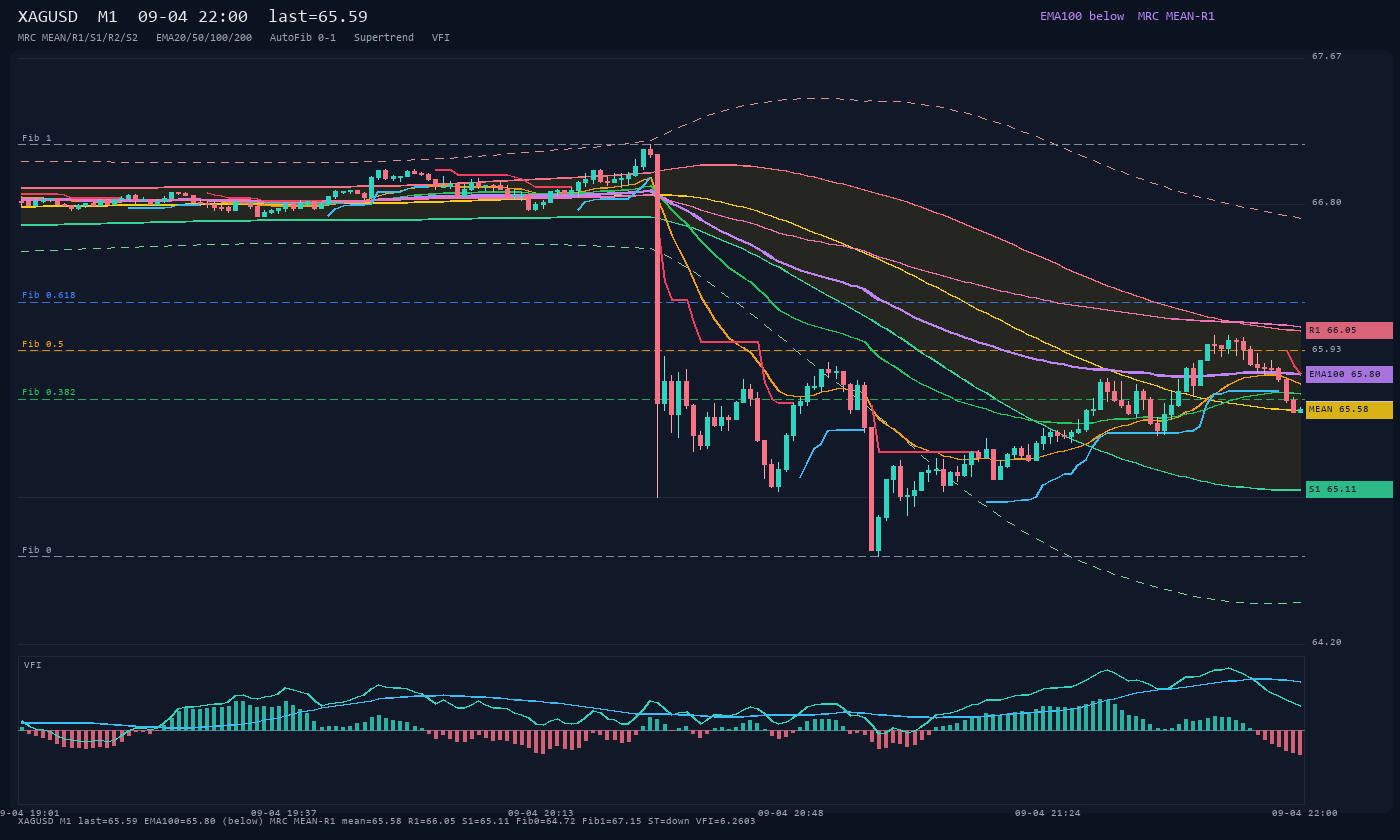Select the Fib 0 level label
The height and width of the screenshot is (840, 1400).
pyautogui.click(x=37, y=550)
